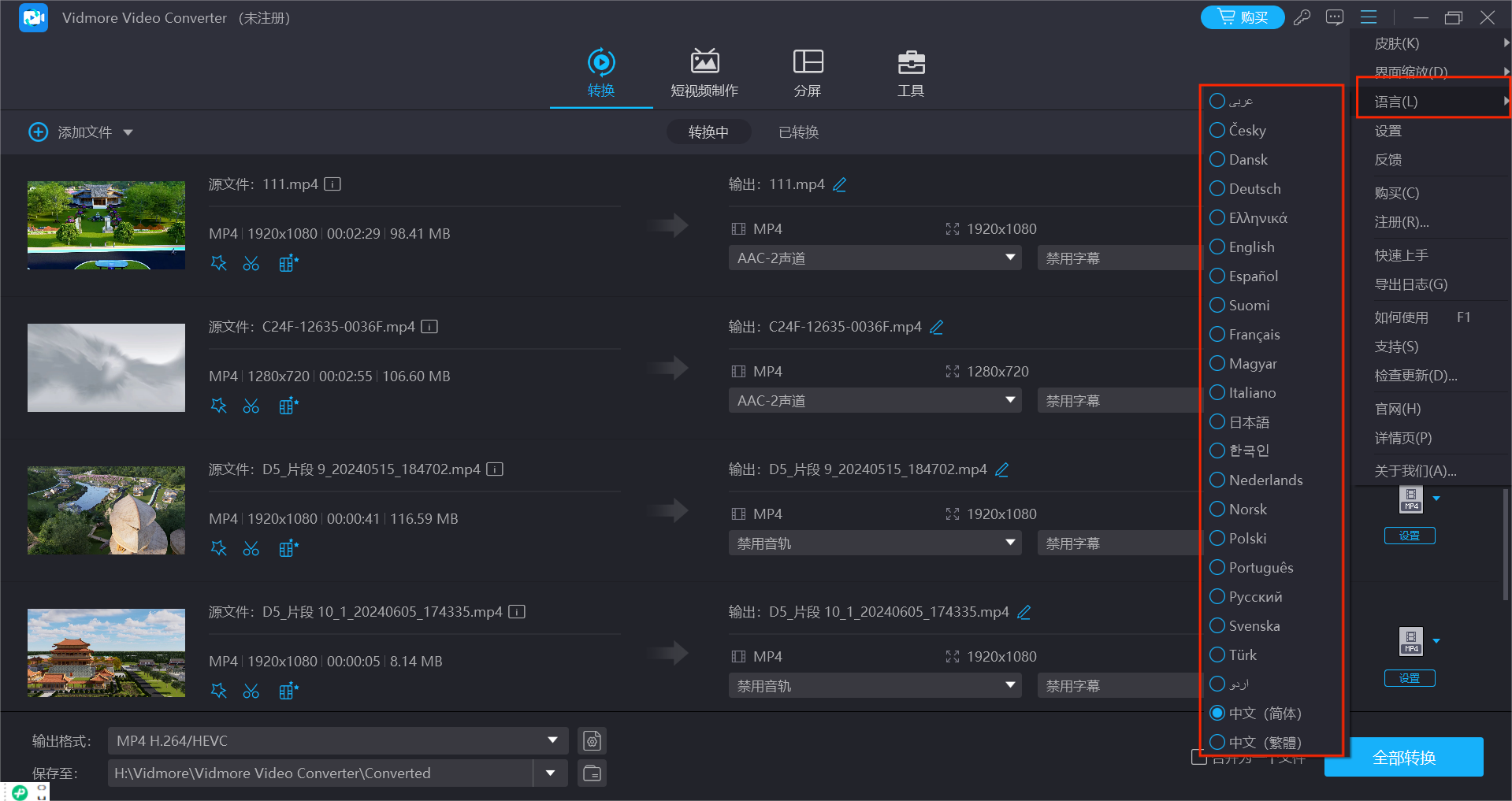Select Français language radio button
The image size is (1512, 801).
[x=1217, y=335]
